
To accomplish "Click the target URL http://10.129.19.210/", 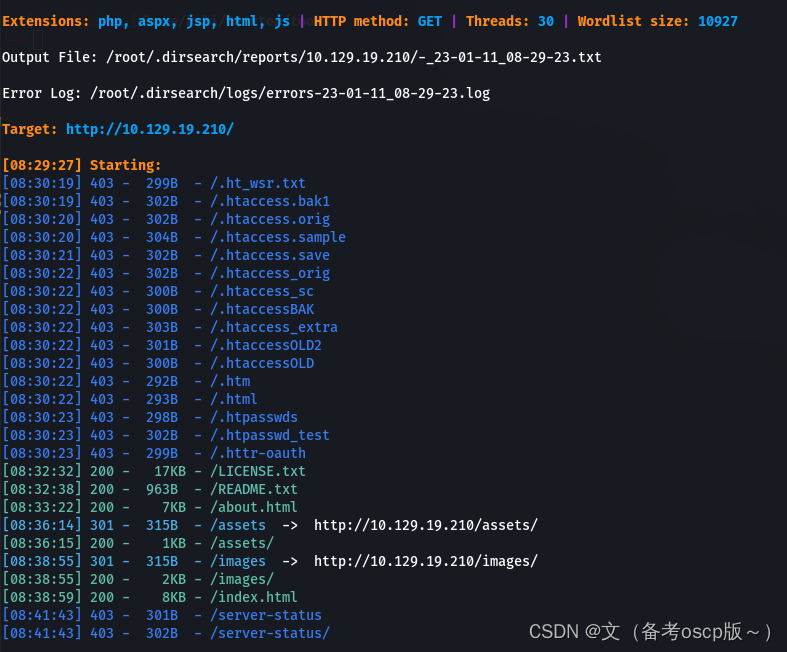I will pos(150,129).
